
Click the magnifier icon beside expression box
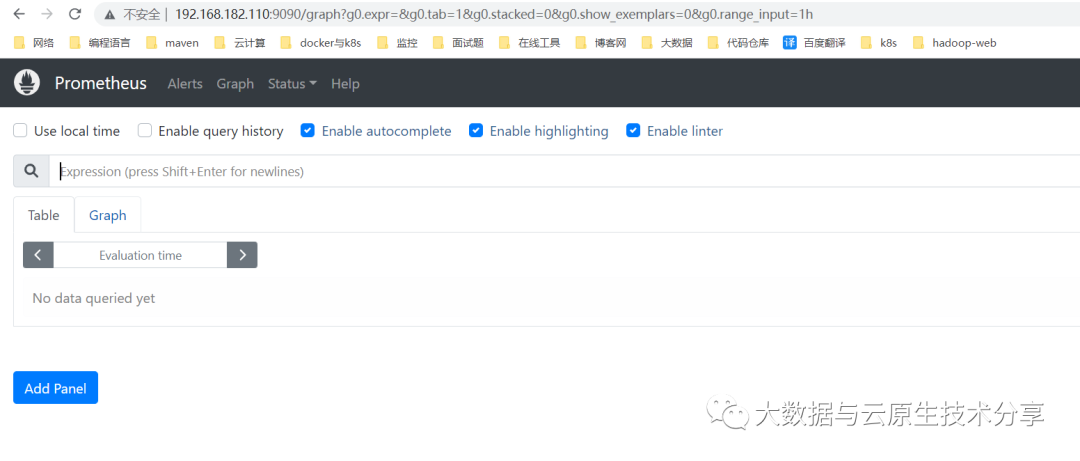tap(31, 172)
